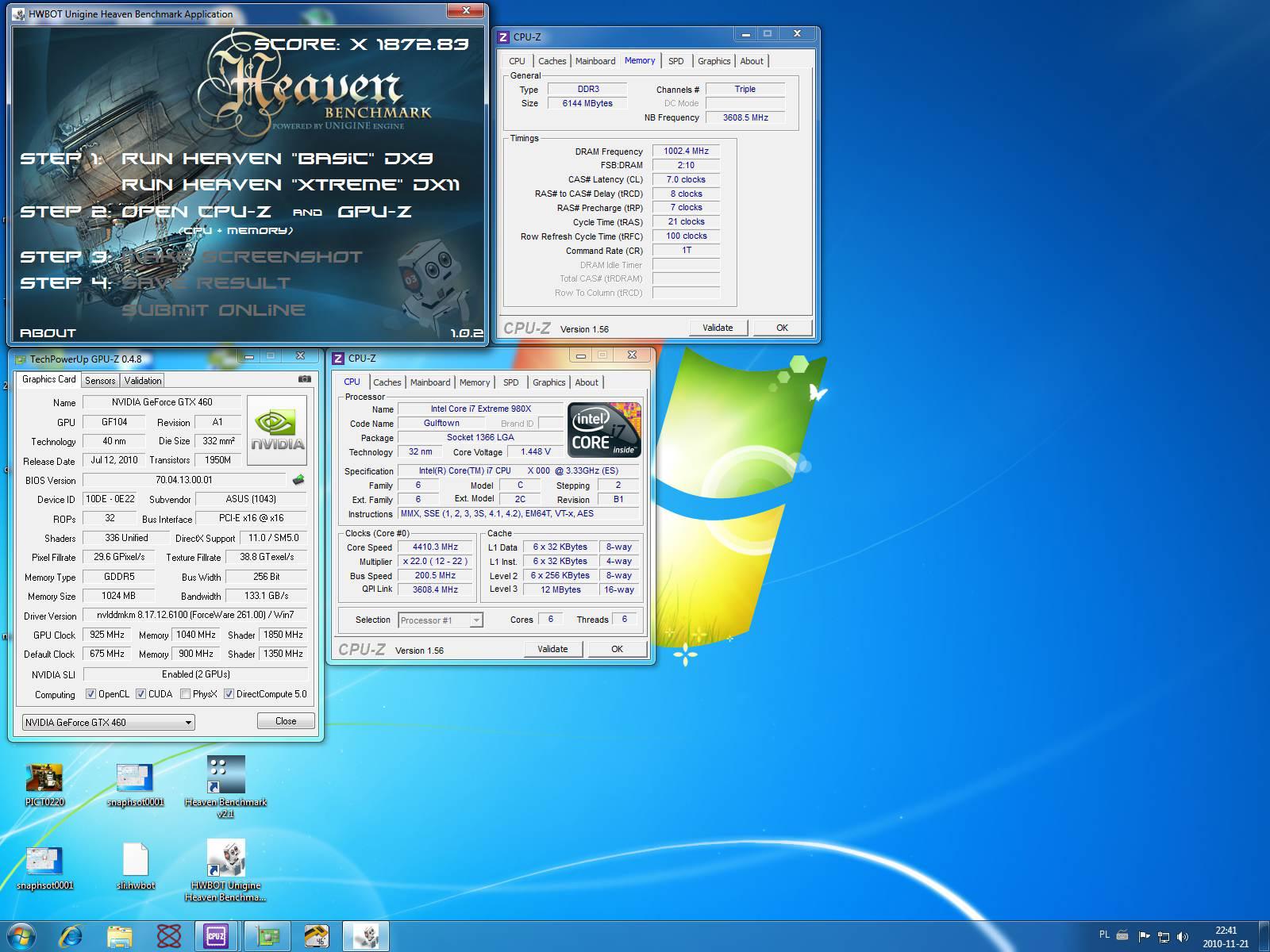1270x952 pixels.
Task: Open the HWBOT Unigine Heaven Benchmark desktop shortcut
Action: [225, 870]
